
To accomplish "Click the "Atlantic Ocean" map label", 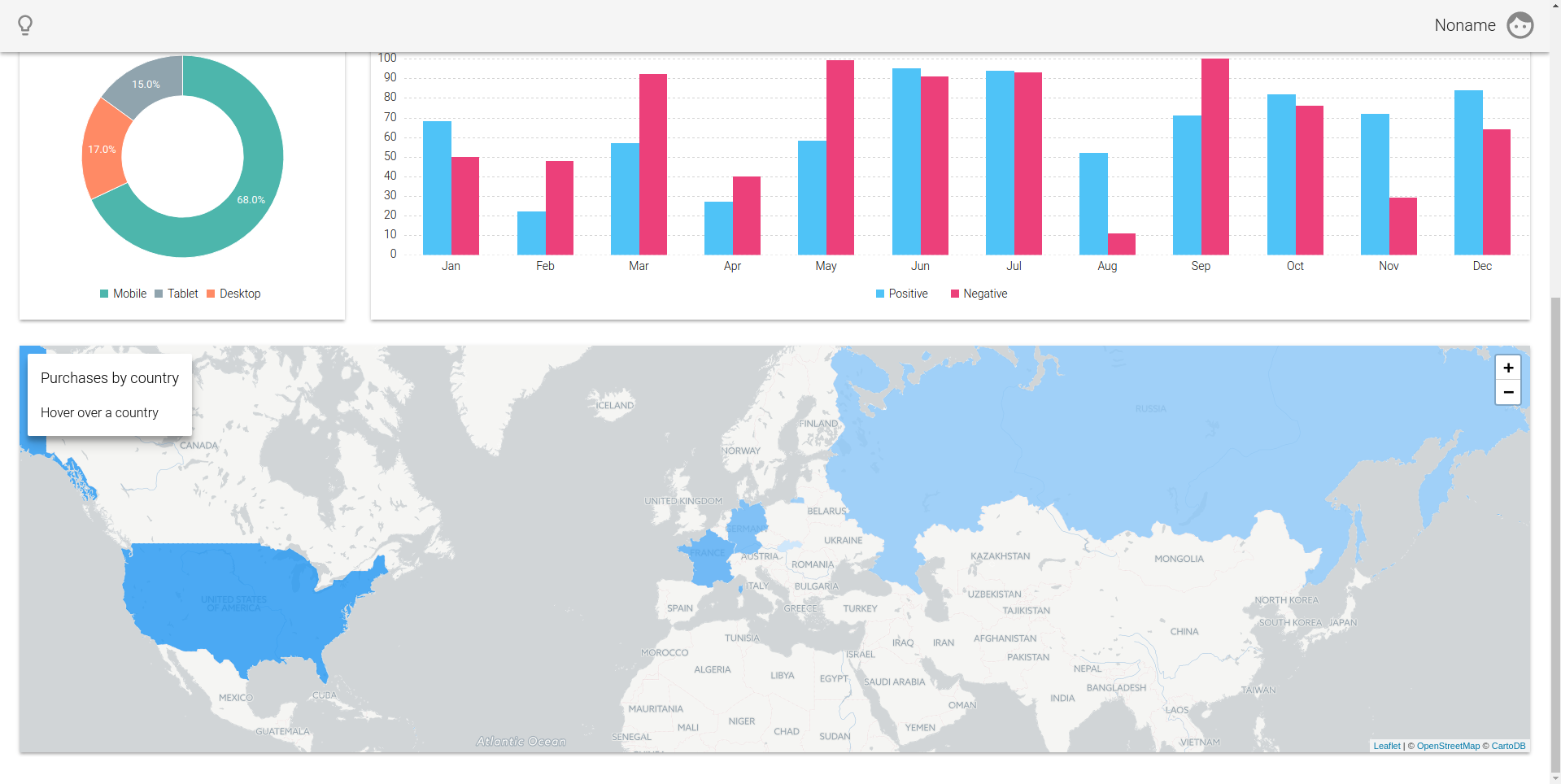I will coord(521,742).
